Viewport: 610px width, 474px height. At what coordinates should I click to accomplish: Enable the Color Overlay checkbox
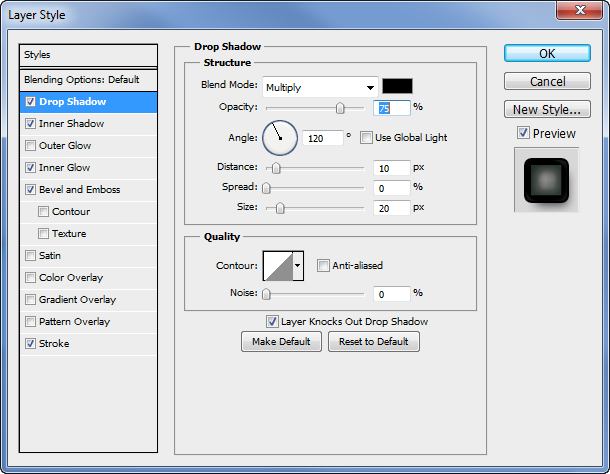pos(30,277)
